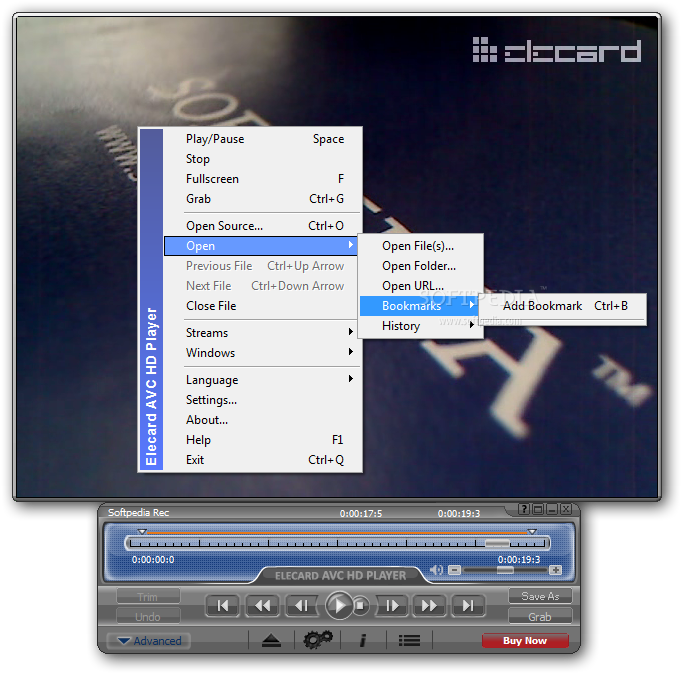Select About... menu item
The image size is (682, 674).
262,420
